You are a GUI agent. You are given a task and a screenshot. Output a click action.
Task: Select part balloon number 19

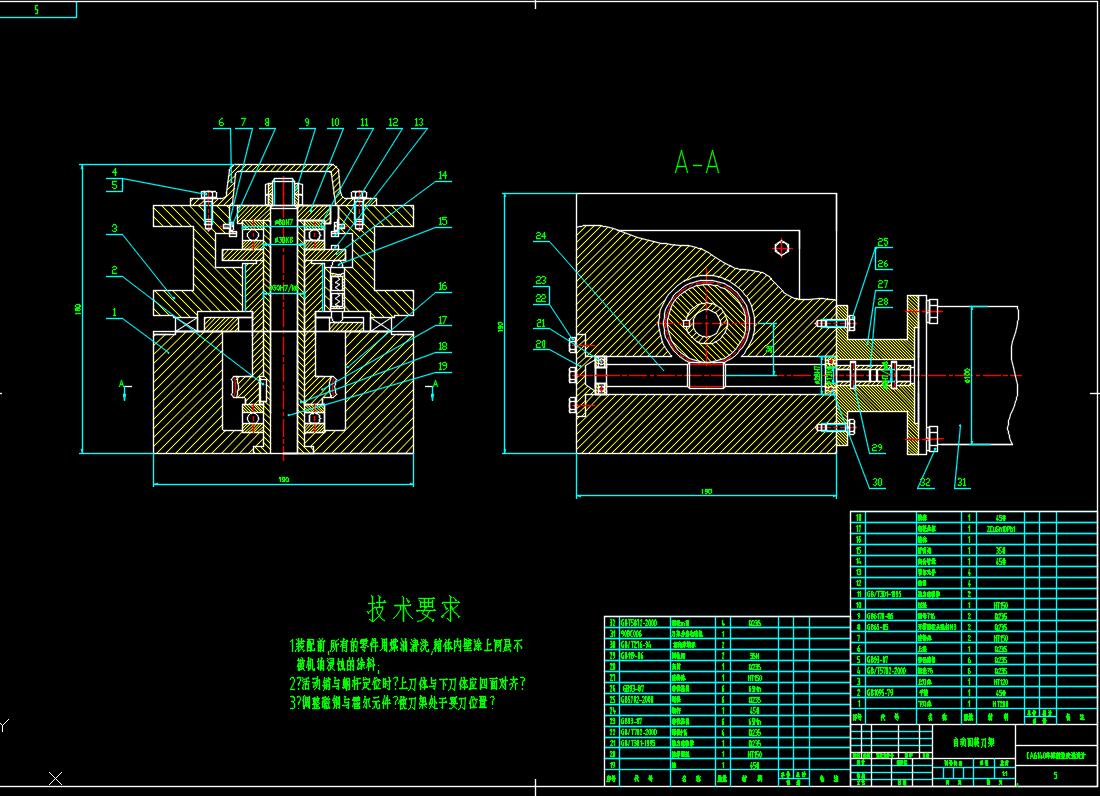[x=442, y=366]
